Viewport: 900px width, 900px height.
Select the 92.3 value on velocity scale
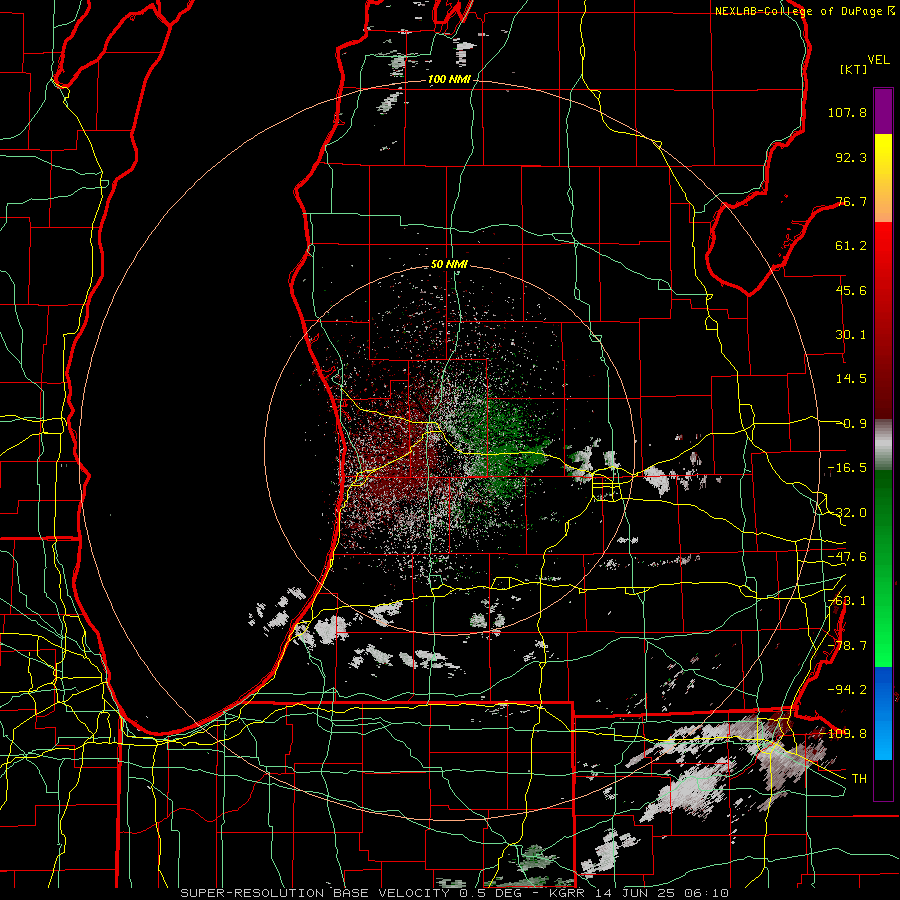click(x=851, y=157)
